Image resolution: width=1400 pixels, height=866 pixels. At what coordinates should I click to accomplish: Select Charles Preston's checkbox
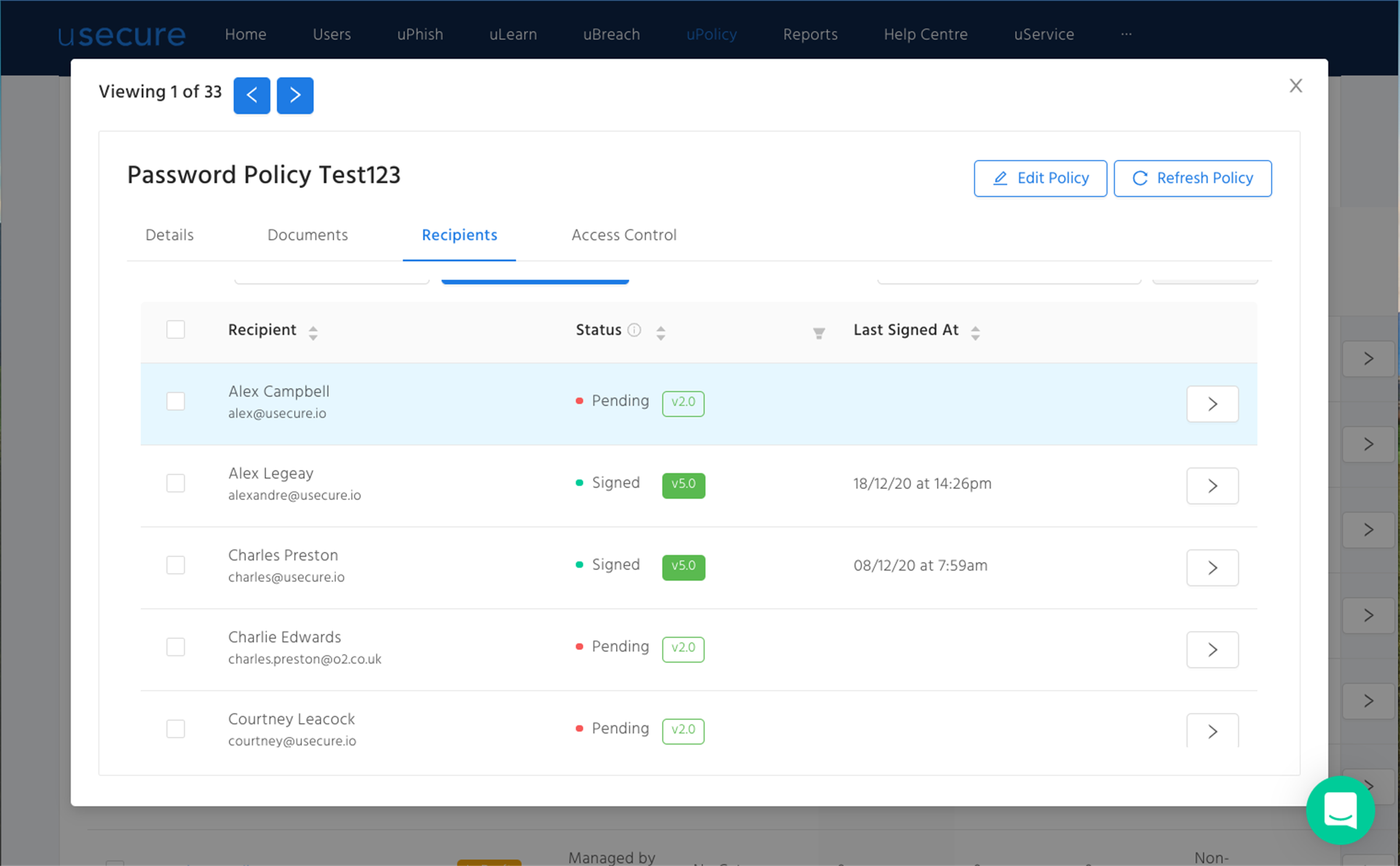point(176,564)
